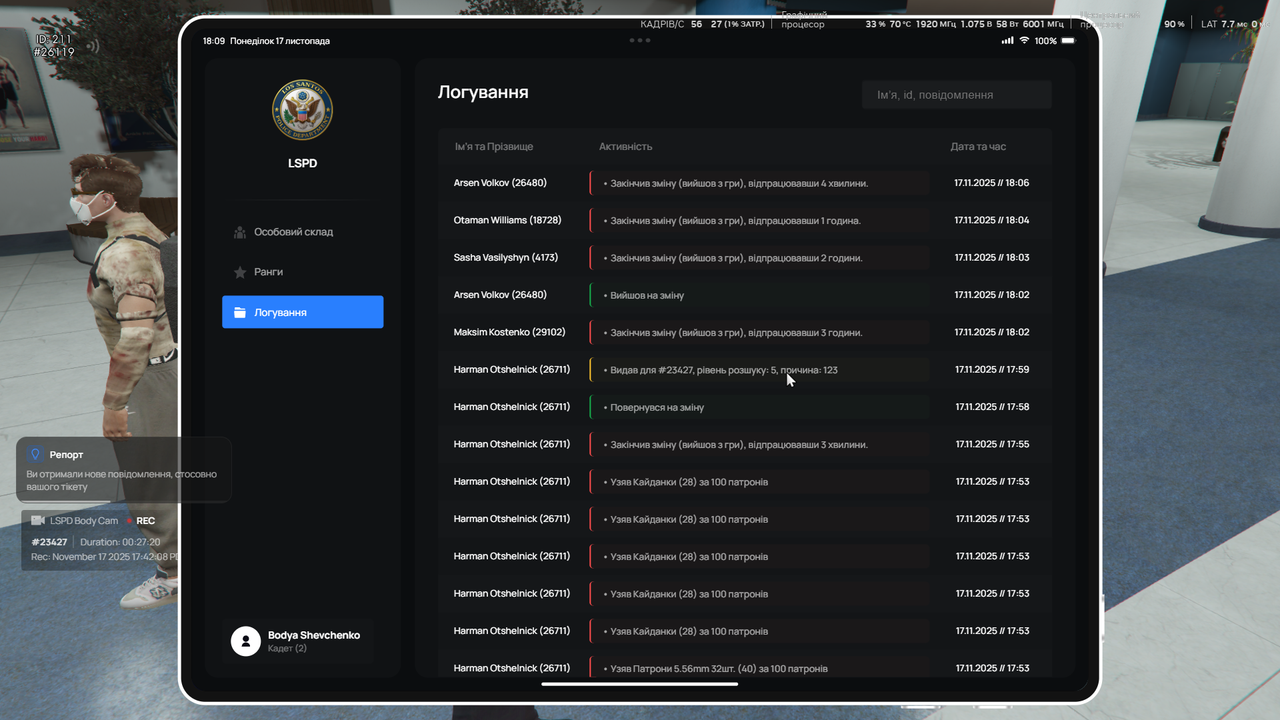Click the Дата та час column header
Image resolution: width=1280 pixels, height=720 pixels.
click(978, 147)
